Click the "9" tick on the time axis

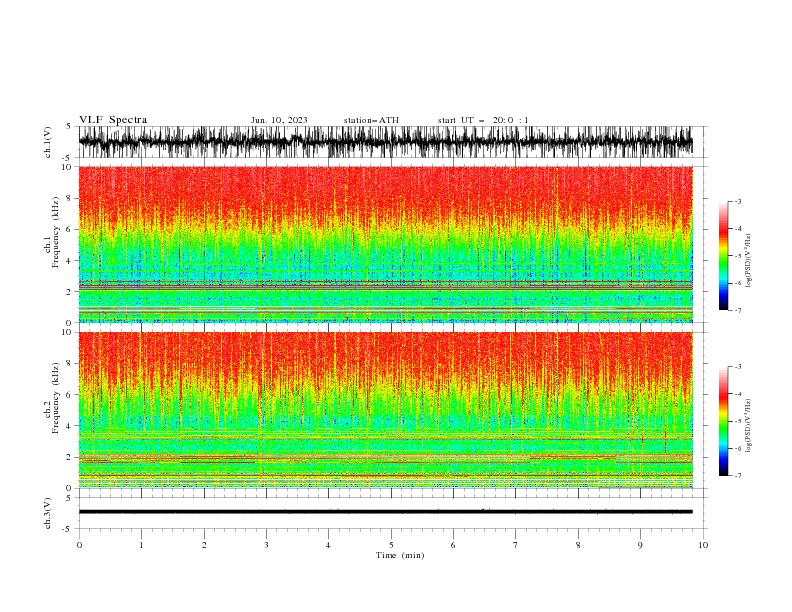640,545
